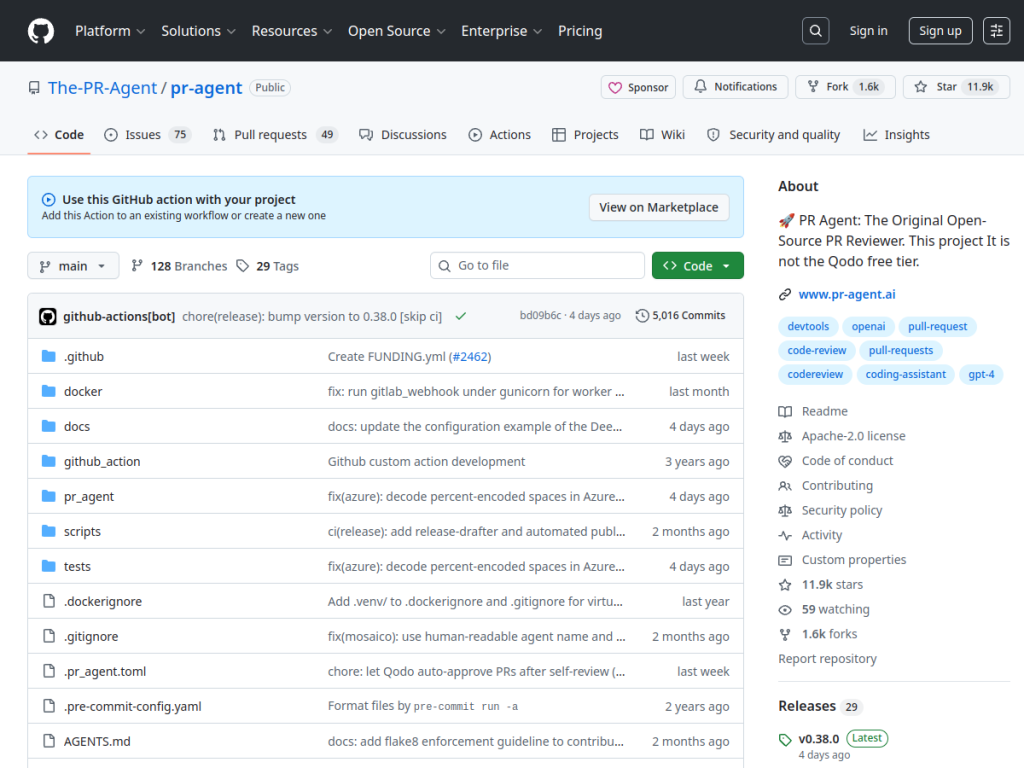Screen dimensions: 1024x768
Task: Open pull request #2462 link
Action: pos(470,357)
